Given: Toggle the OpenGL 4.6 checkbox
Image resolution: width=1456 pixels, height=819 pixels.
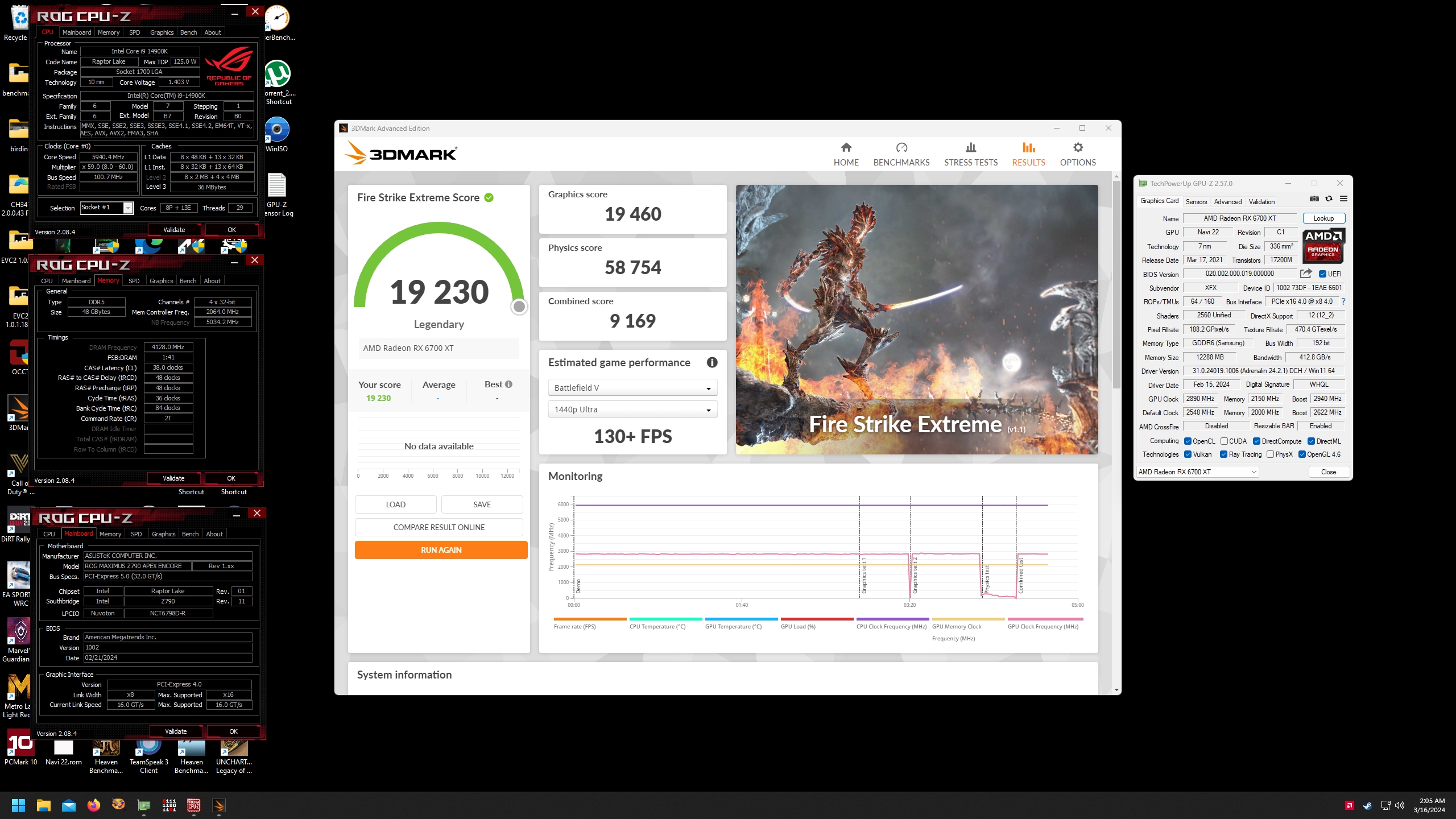Looking at the screenshot, I should [x=1302, y=454].
